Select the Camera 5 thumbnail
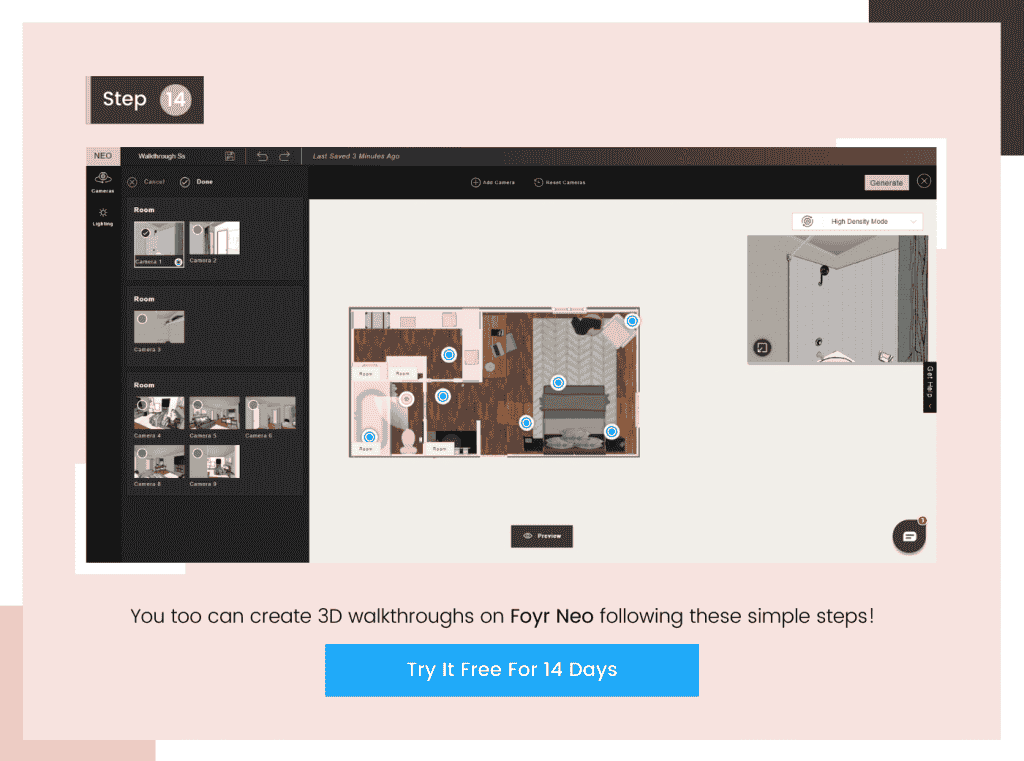 tap(215, 412)
